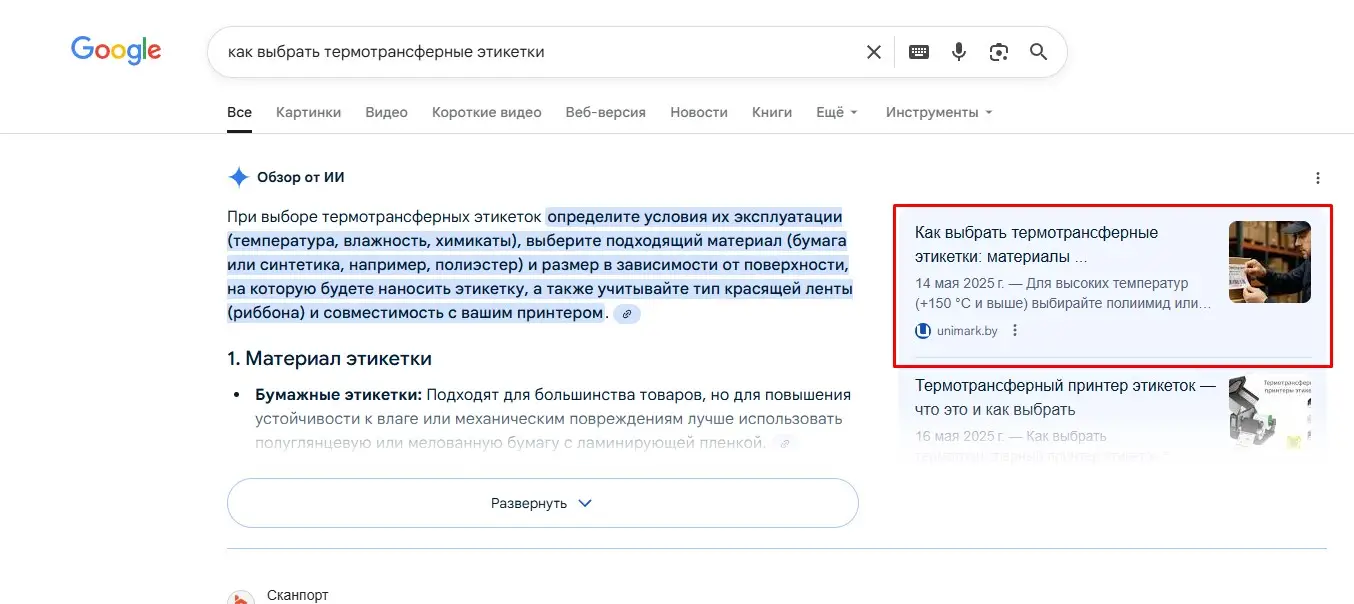Click inside the search query text field
The width and height of the screenshot is (1354, 604).
click(530, 52)
